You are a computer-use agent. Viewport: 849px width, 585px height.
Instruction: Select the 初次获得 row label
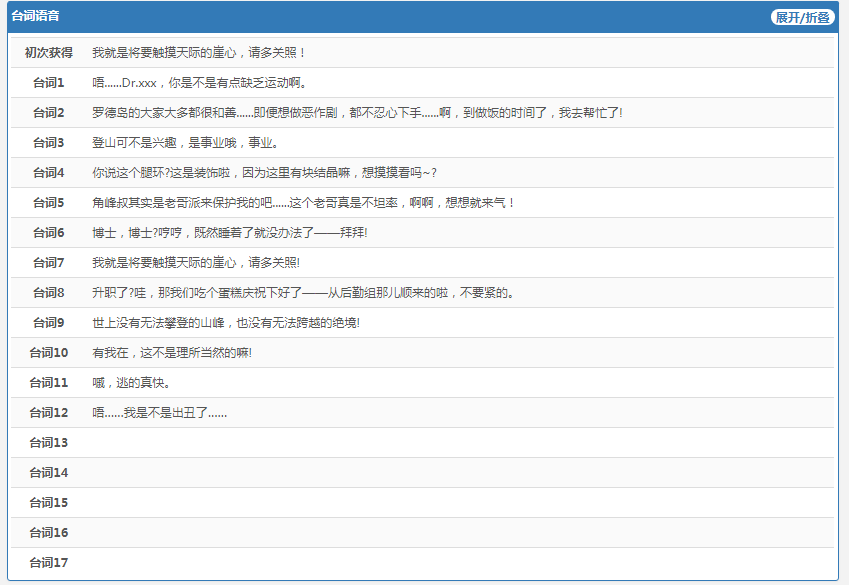click(48, 52)
